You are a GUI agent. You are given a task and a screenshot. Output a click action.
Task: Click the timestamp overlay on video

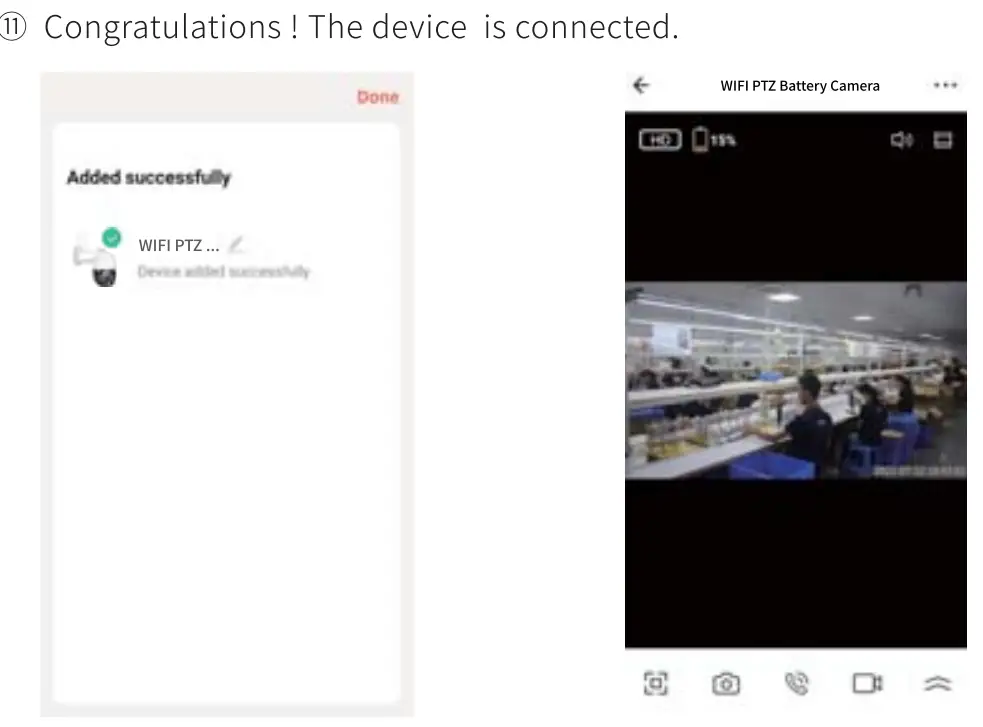point(919,471)
